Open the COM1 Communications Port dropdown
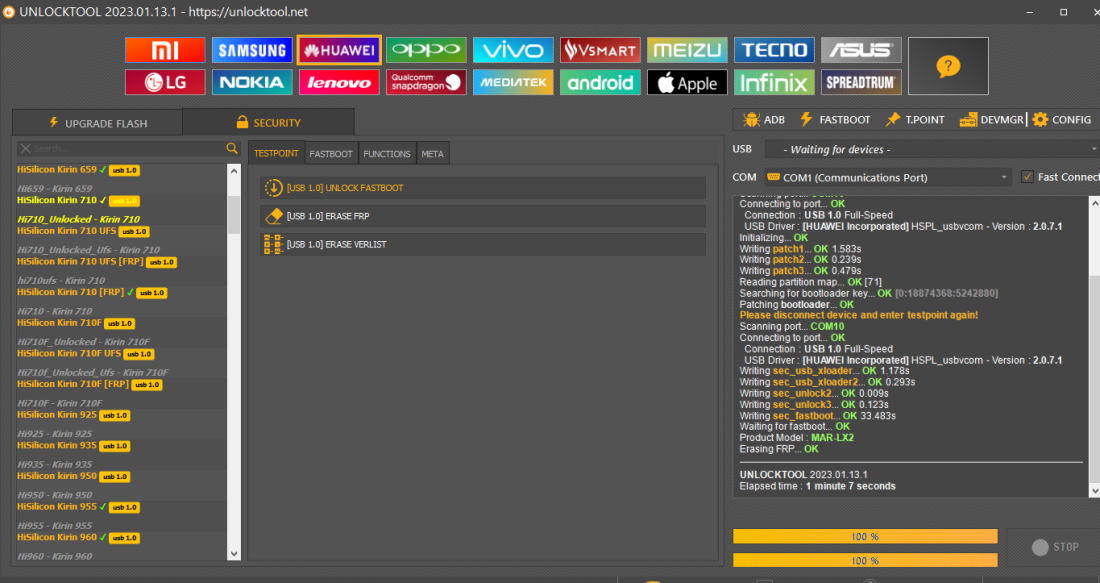This screenshot has width=1100, height=583. coord(888,177)
